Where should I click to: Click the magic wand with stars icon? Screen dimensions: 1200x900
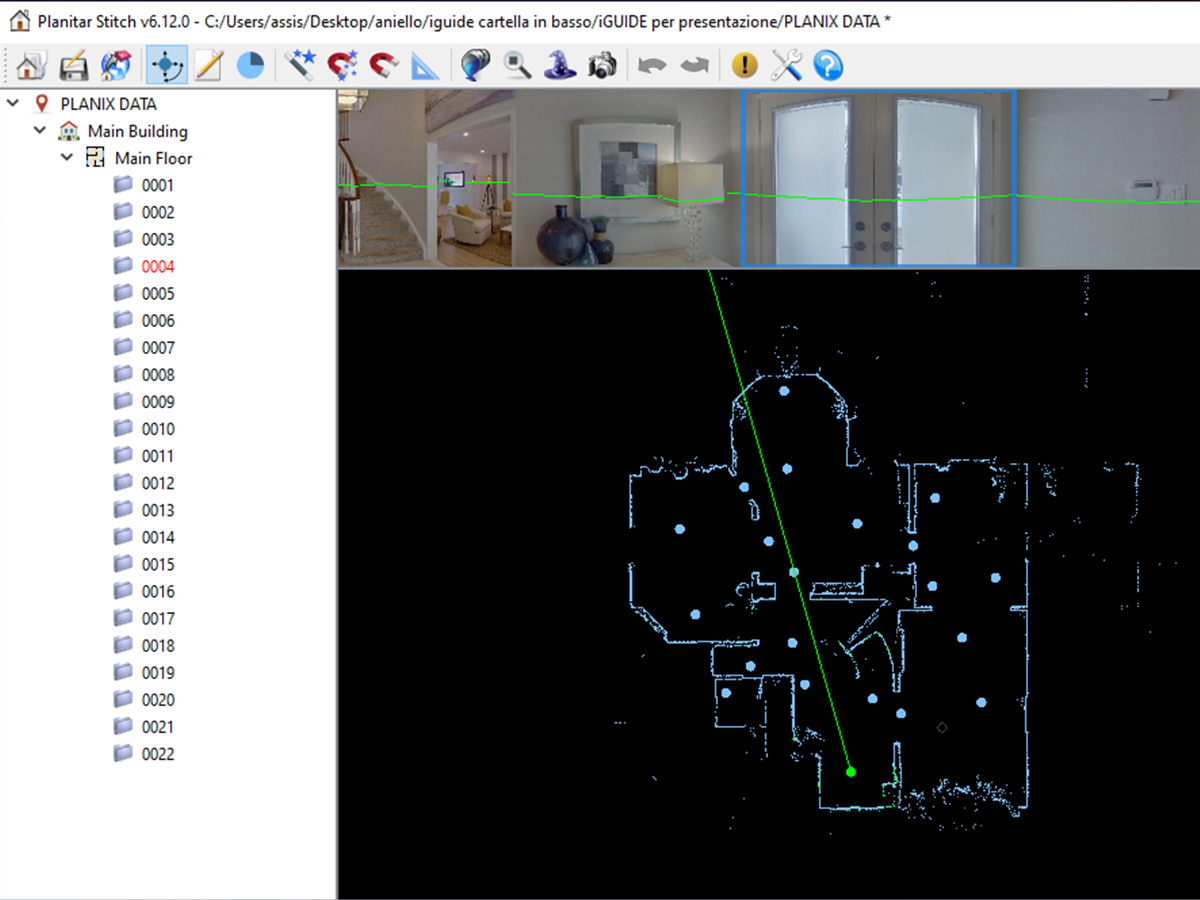click(300, 66)
